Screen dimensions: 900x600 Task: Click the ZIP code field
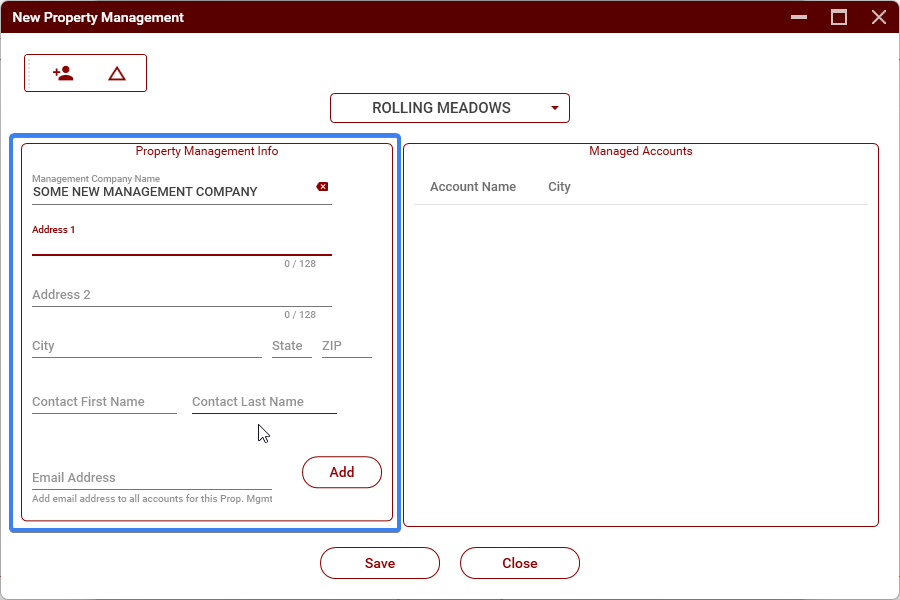(x=346, y=346)
